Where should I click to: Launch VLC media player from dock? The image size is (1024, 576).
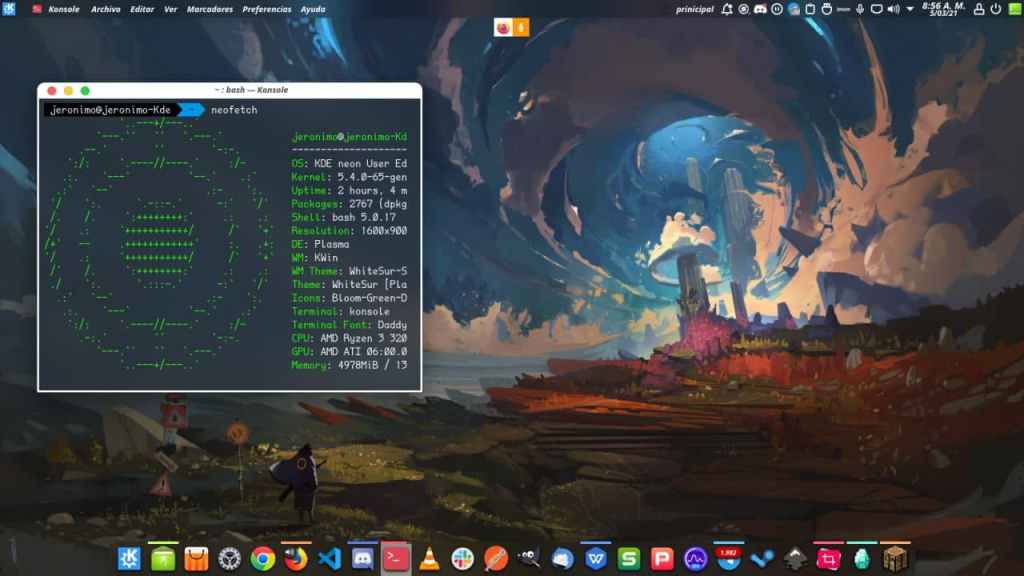coord(429,559)
